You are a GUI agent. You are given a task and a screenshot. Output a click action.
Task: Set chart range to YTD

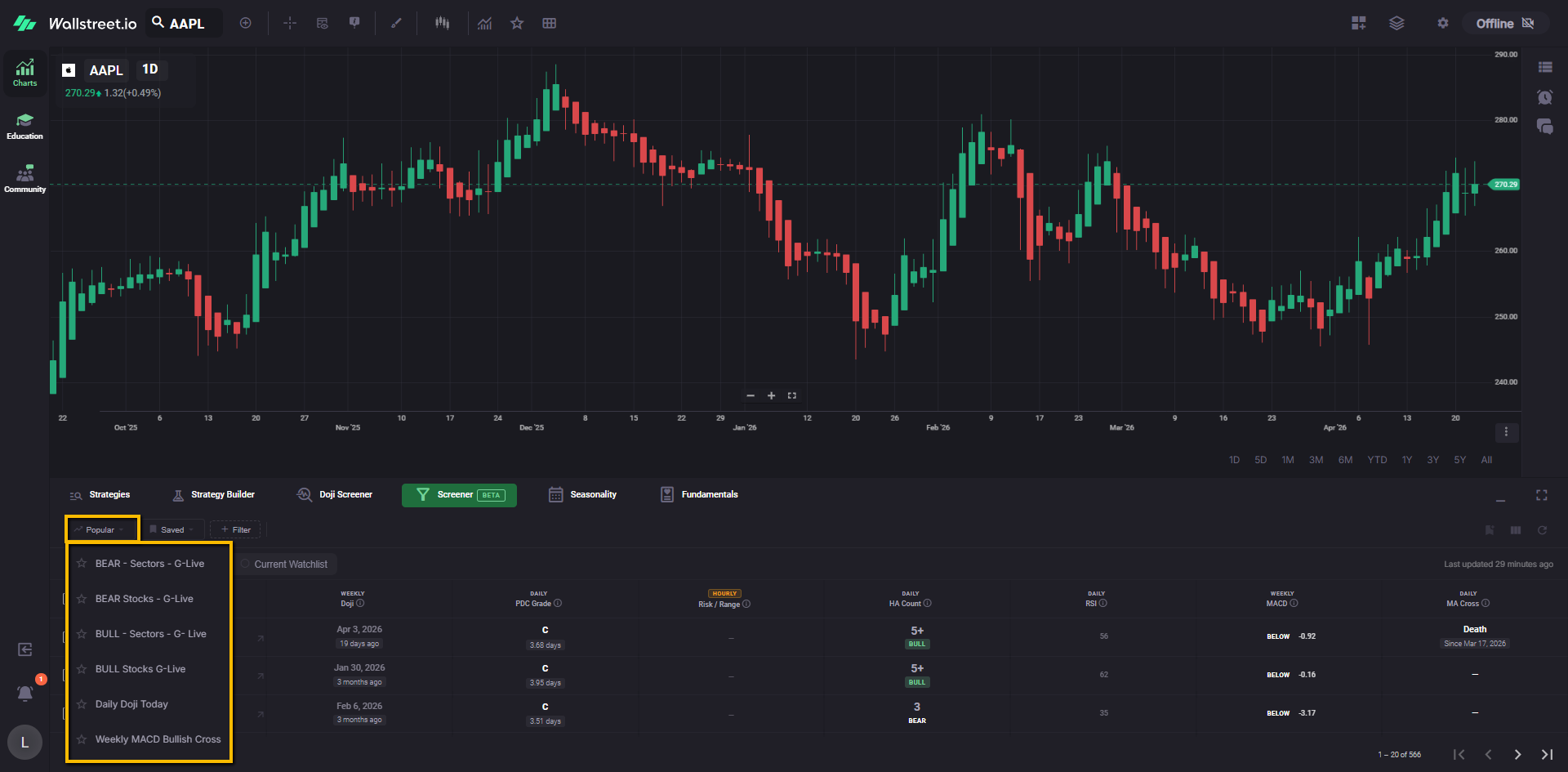tap(1377, 460)
